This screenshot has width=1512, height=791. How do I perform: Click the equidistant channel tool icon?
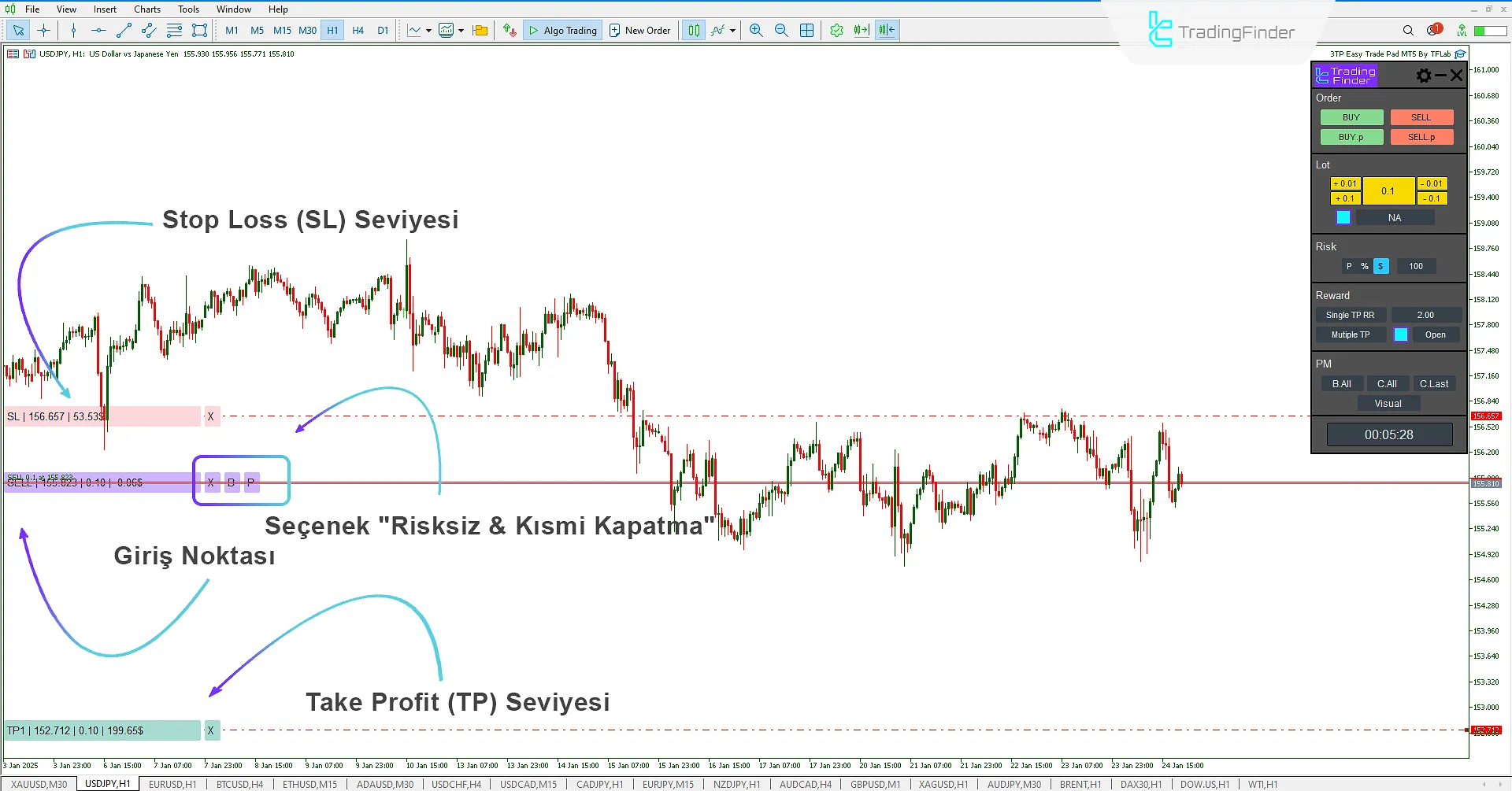coord(148,30)
